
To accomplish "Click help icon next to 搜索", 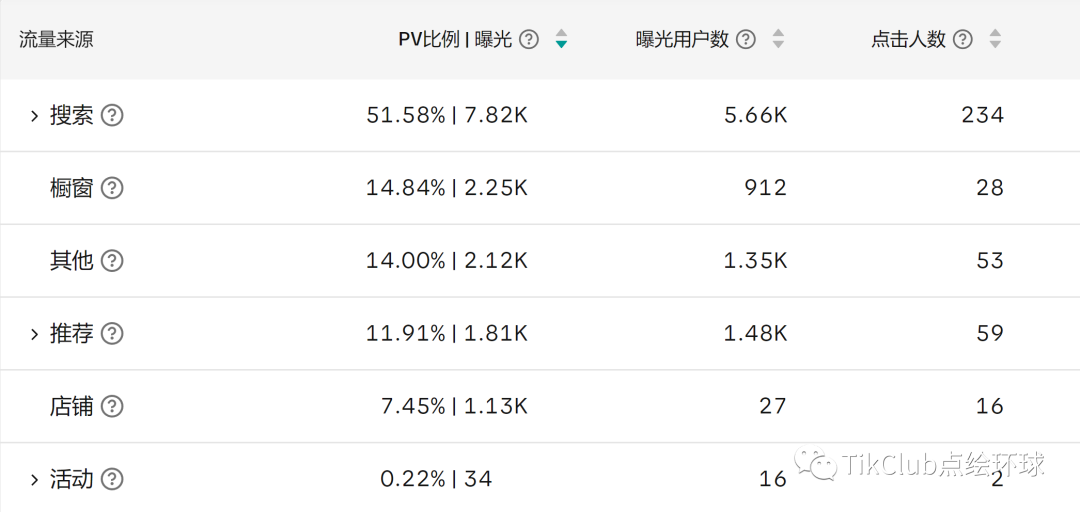I will (x=113, y=115).
